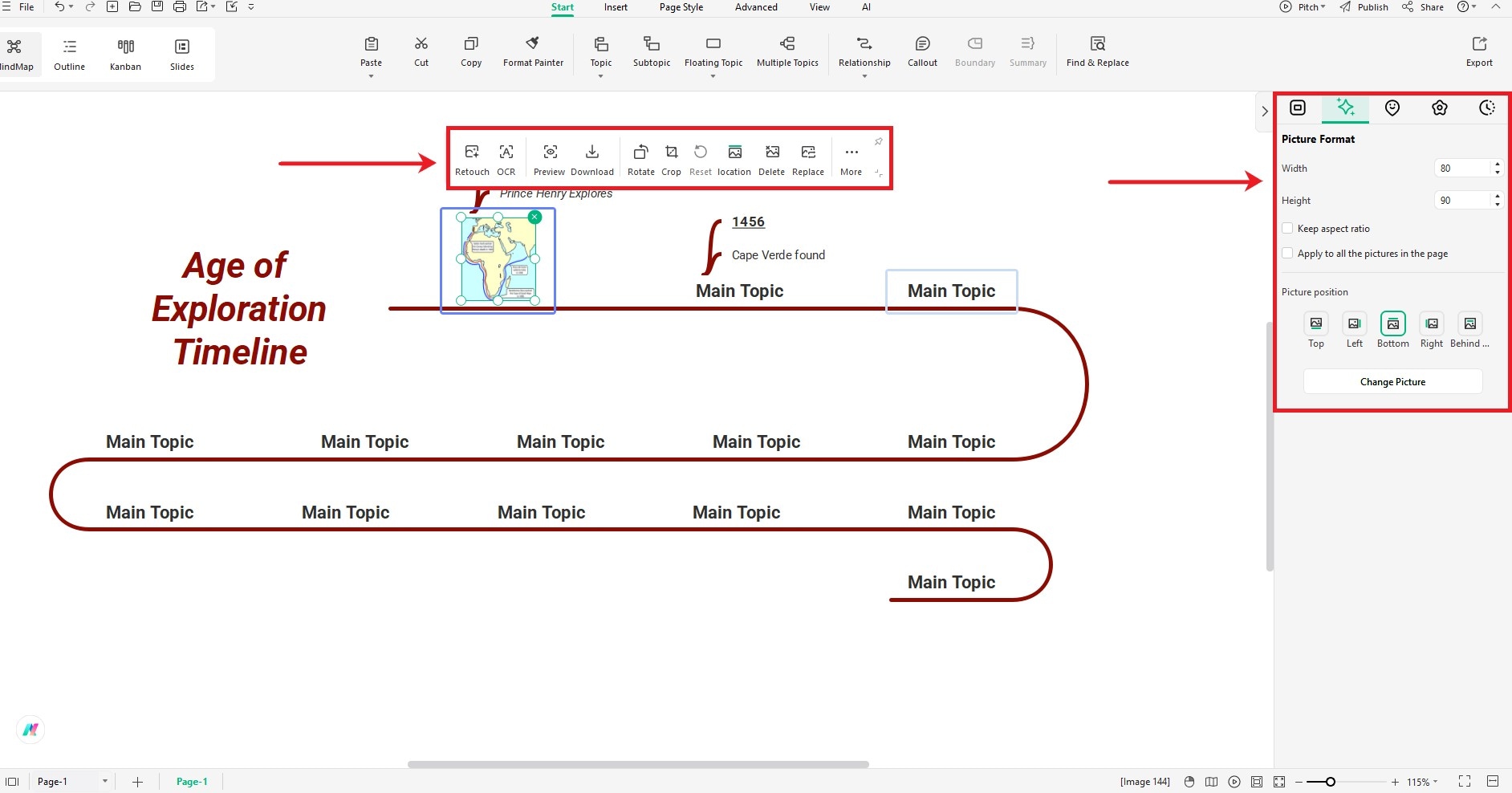Set picture position to Right
The image size is (1512, 793).
tap(1432, 323)
